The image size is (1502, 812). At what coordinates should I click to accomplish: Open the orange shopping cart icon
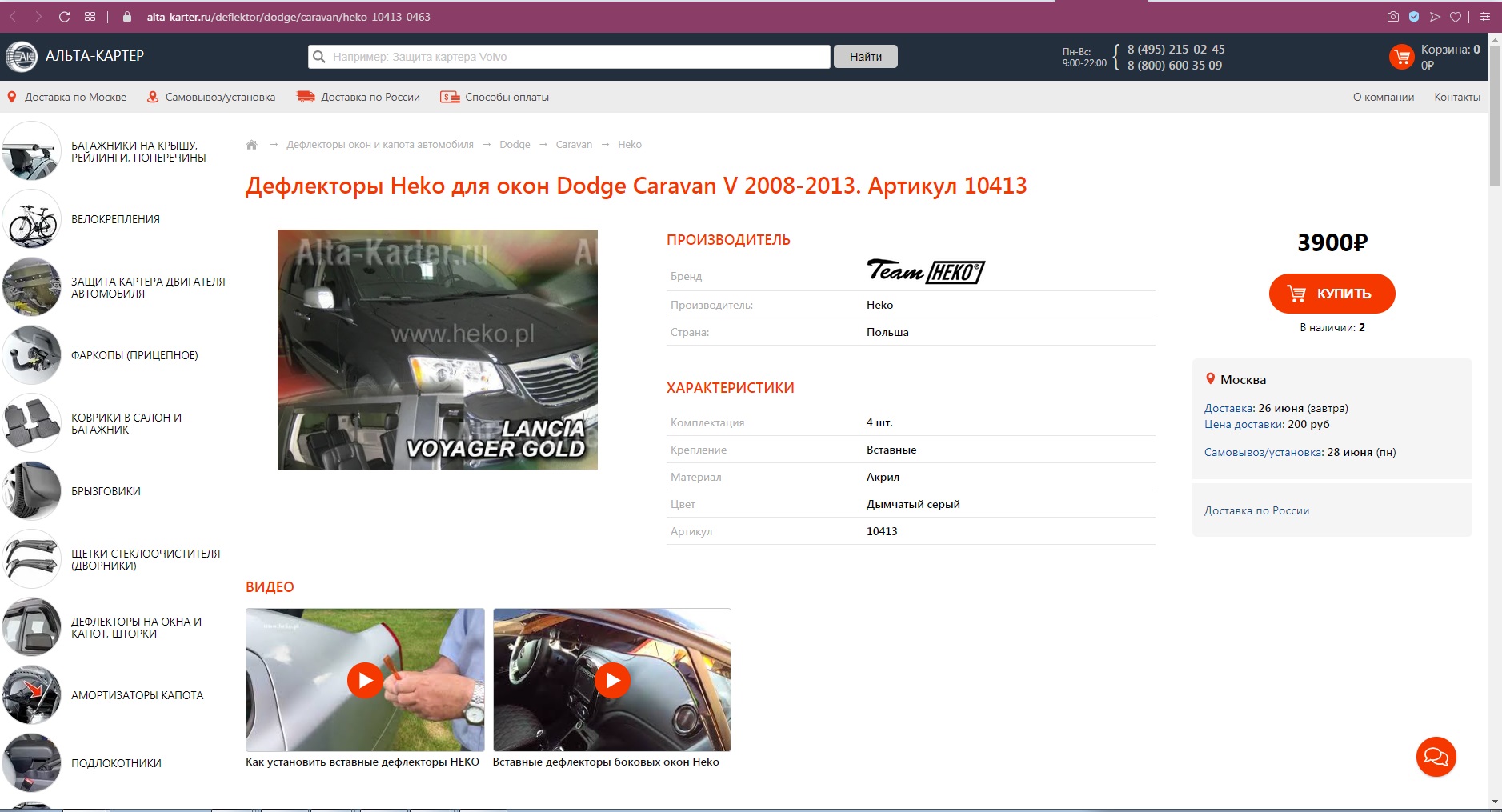click(x=1402, y=57)
